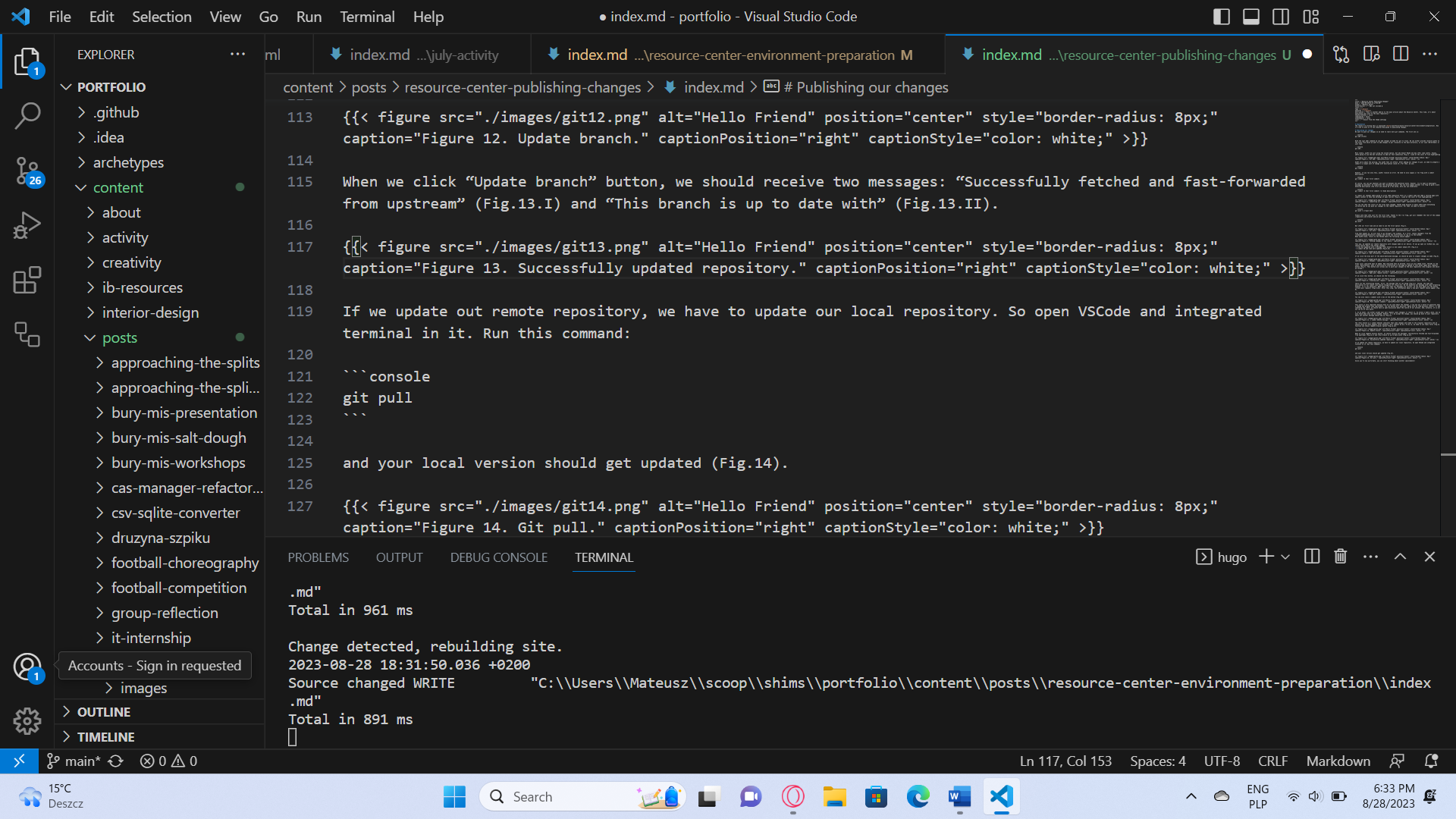Open Windows Start button
Viewport: 1456px width, 819px height.
pos(454,796)
